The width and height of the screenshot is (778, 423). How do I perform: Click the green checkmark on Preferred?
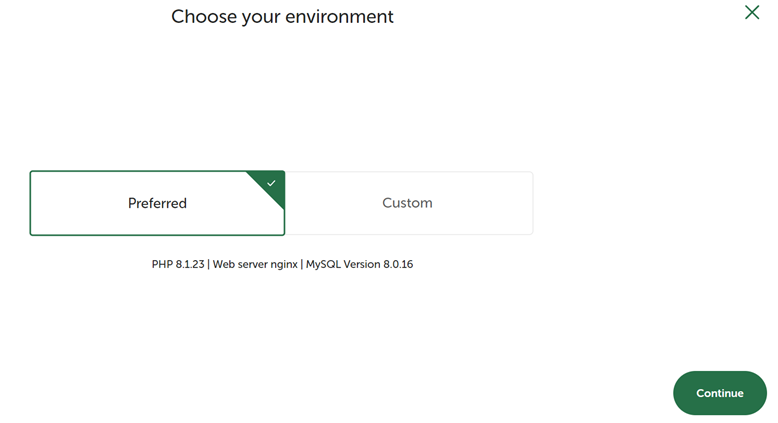[271, 184]
